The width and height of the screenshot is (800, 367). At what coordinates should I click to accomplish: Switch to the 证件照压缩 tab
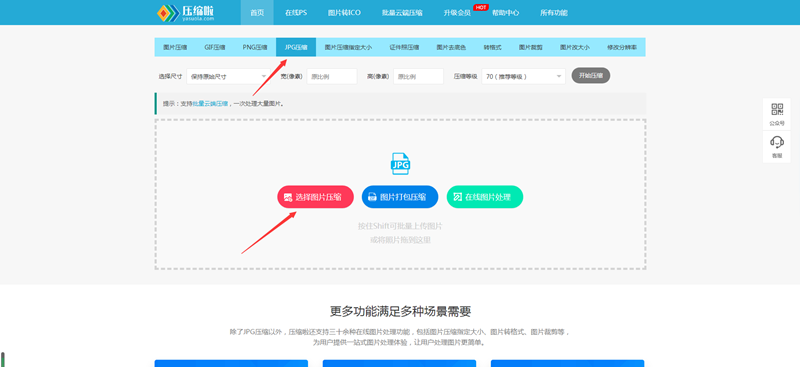point(404,47)
